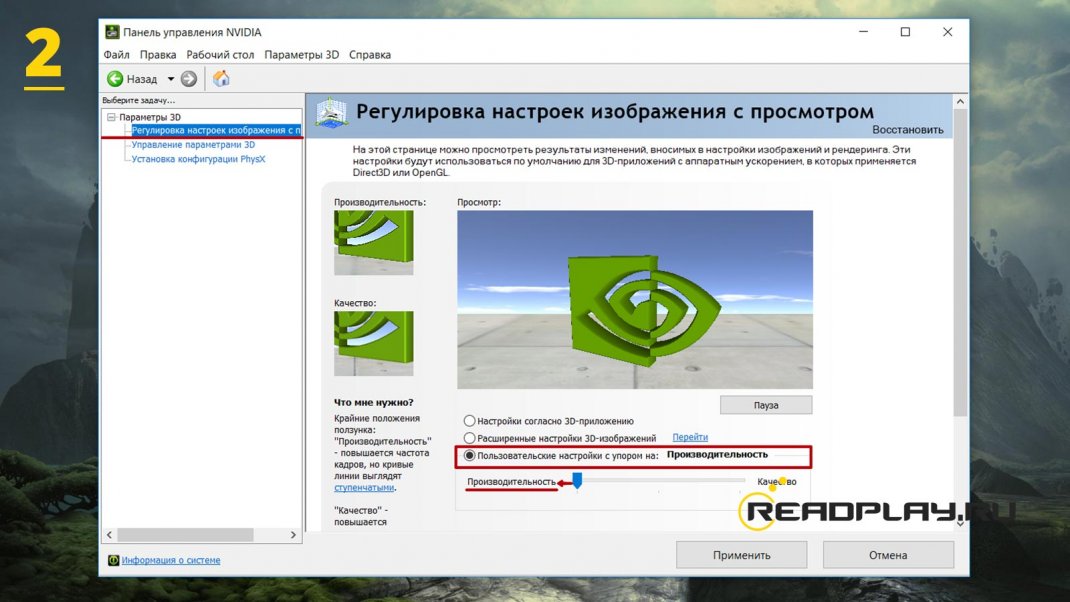Click the large 3D preview image
The height and width of the screenshot is (602, 1070).
(x=635, y=300)
